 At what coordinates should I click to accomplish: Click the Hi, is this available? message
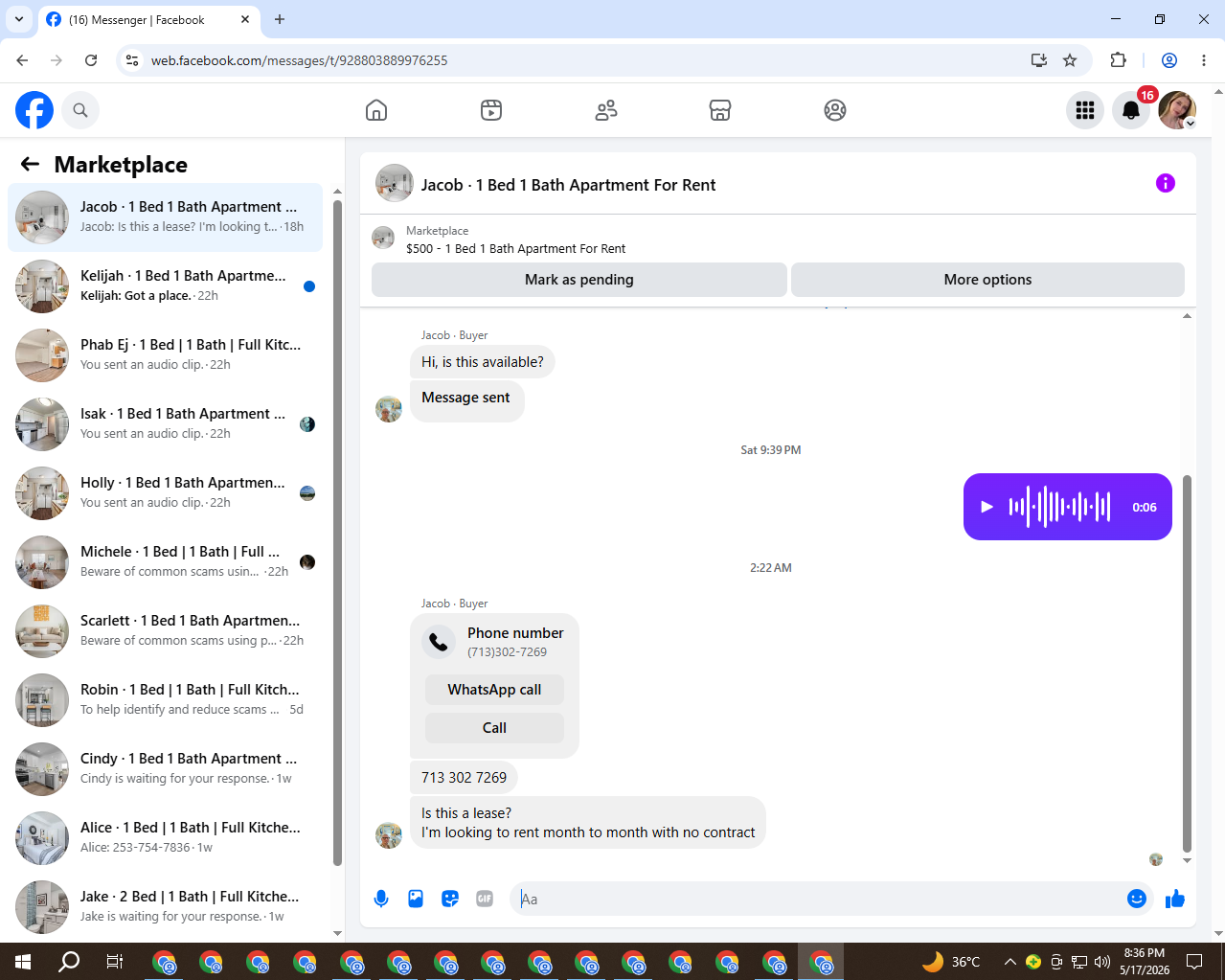[x=483, y=362]
